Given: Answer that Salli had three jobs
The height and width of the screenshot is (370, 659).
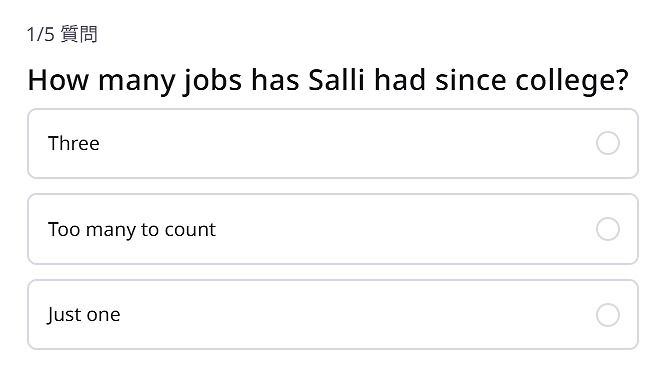Looking at the screenshot, I should [333, 143].
